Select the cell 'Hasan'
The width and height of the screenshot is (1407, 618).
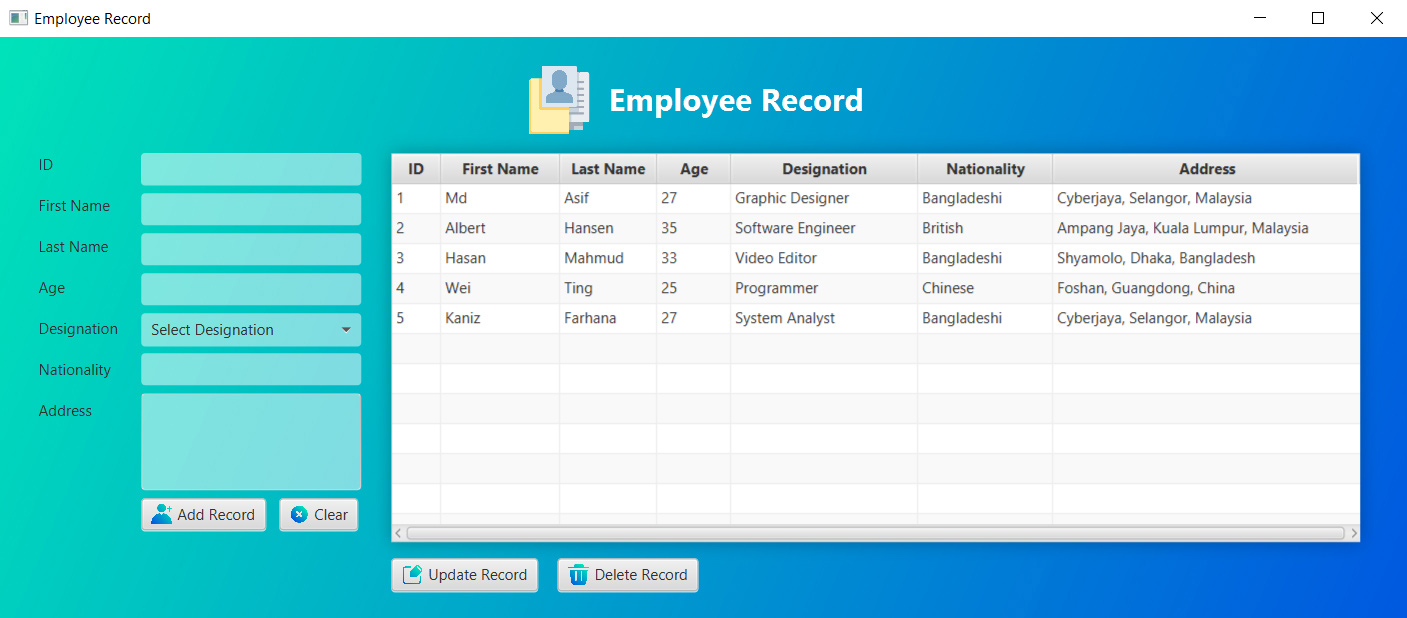(500, 258)
